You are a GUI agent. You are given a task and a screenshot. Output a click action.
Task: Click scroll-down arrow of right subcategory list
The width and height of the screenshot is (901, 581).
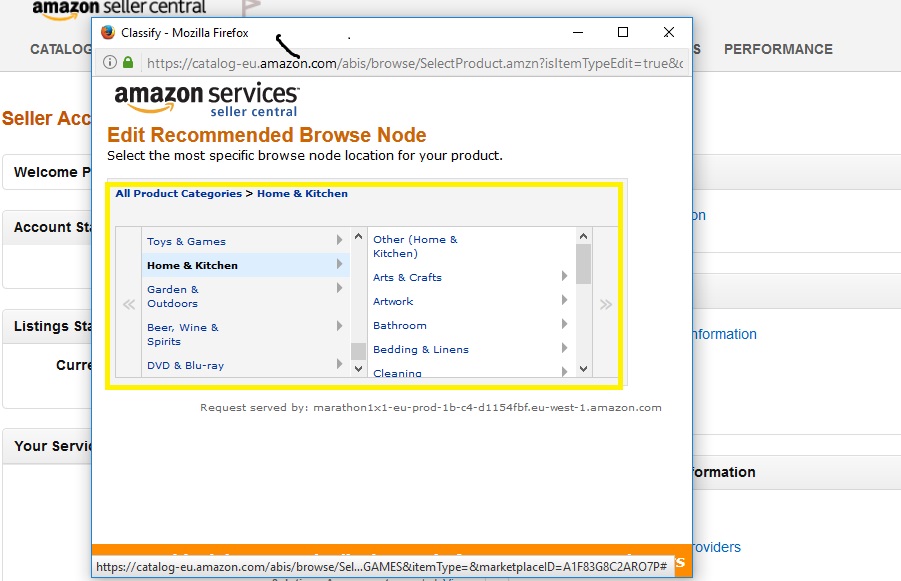583,368
